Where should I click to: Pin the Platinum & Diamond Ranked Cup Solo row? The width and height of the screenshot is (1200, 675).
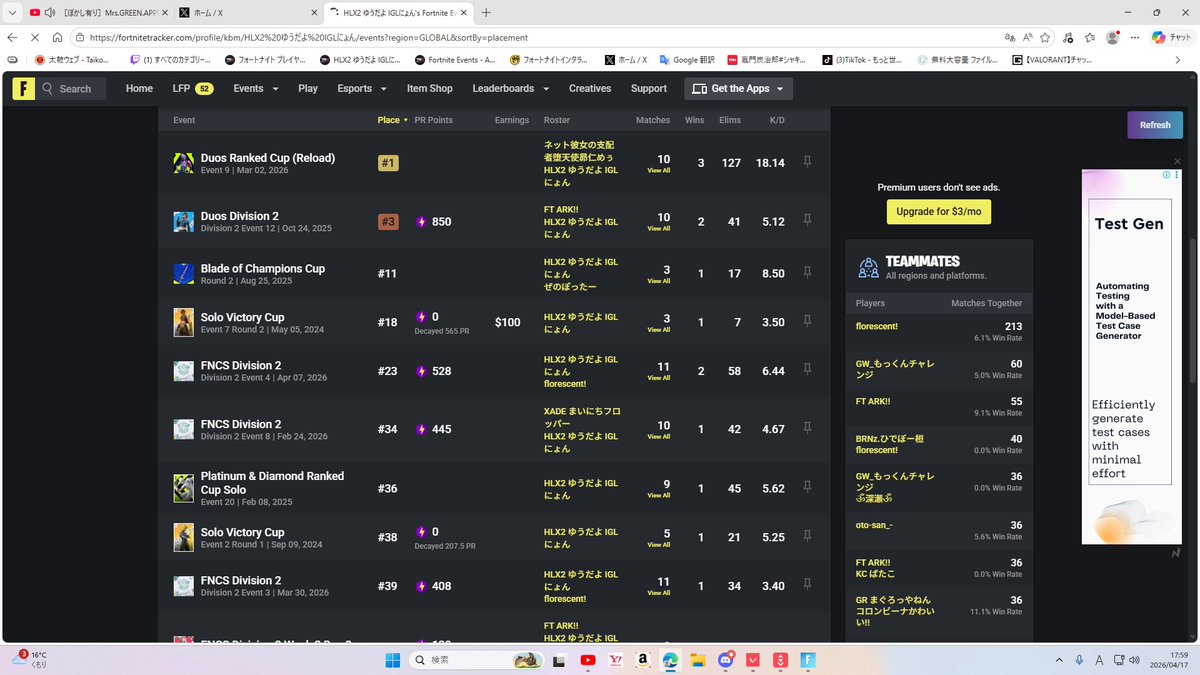[807, 488]
